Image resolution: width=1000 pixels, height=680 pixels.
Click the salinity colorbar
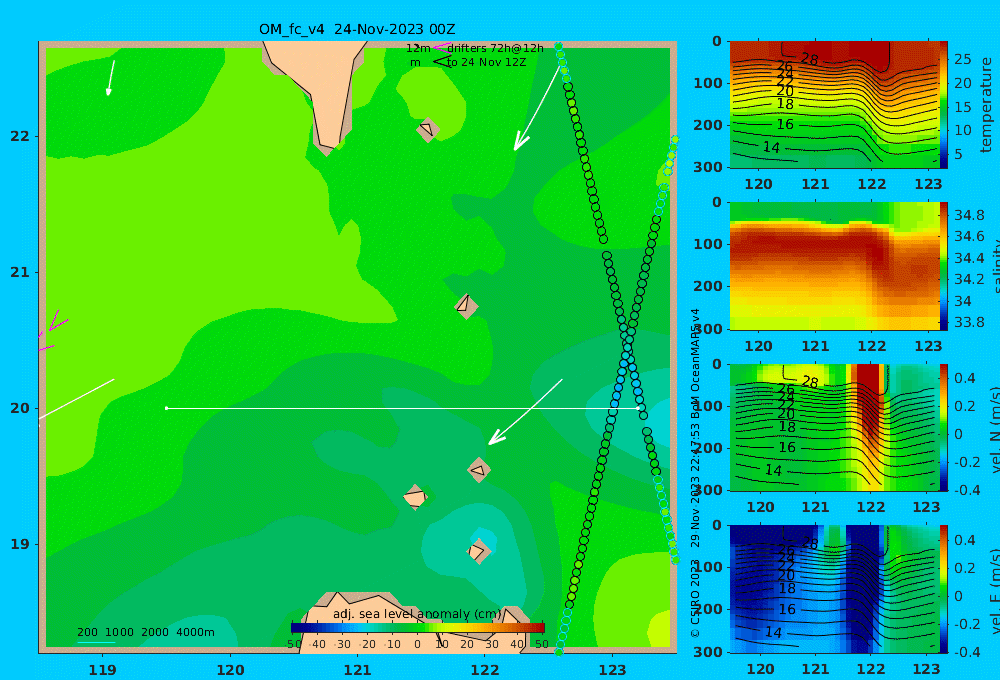[944, 266]
